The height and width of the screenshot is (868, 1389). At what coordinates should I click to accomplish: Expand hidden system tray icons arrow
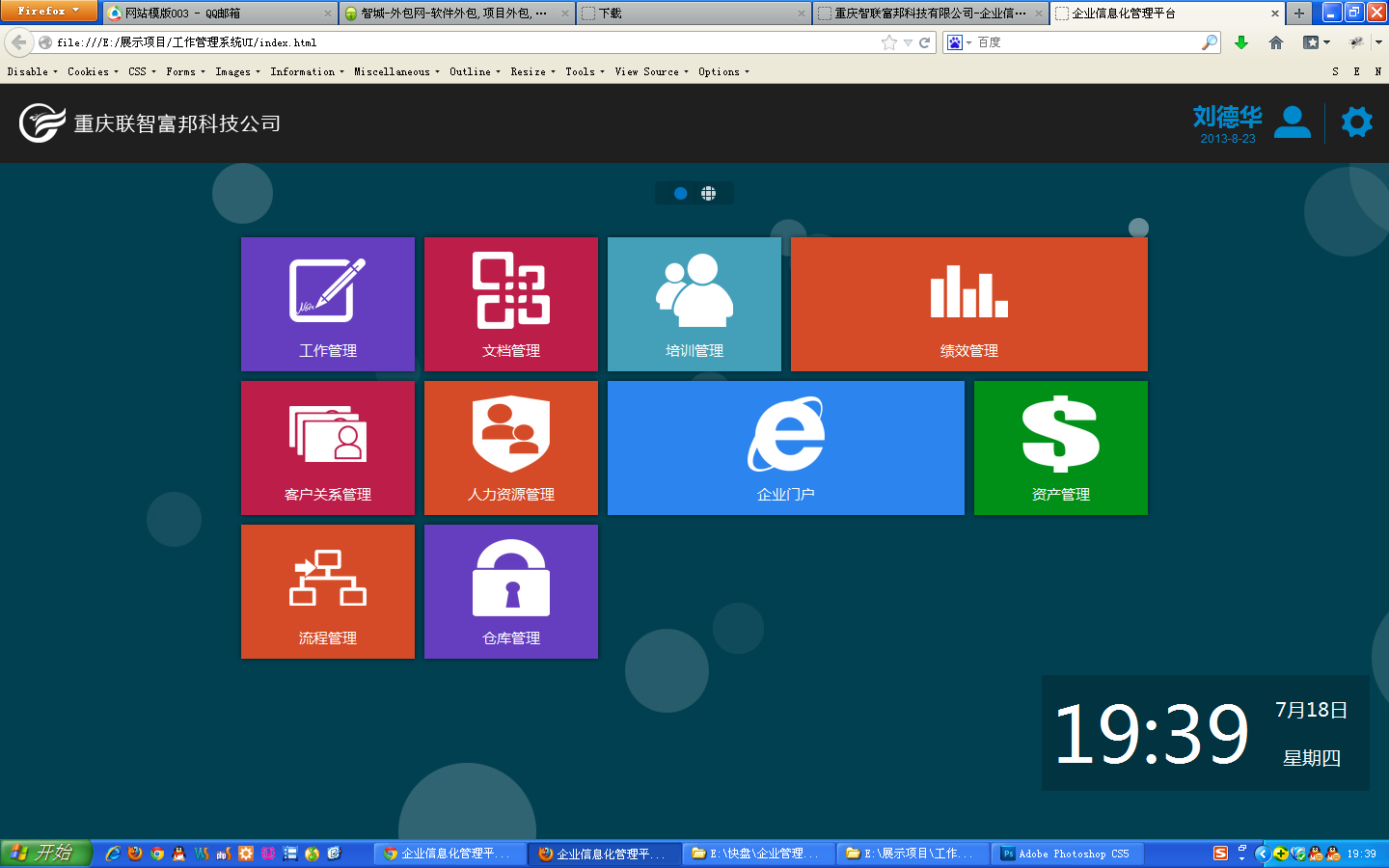click(1262, 854)
